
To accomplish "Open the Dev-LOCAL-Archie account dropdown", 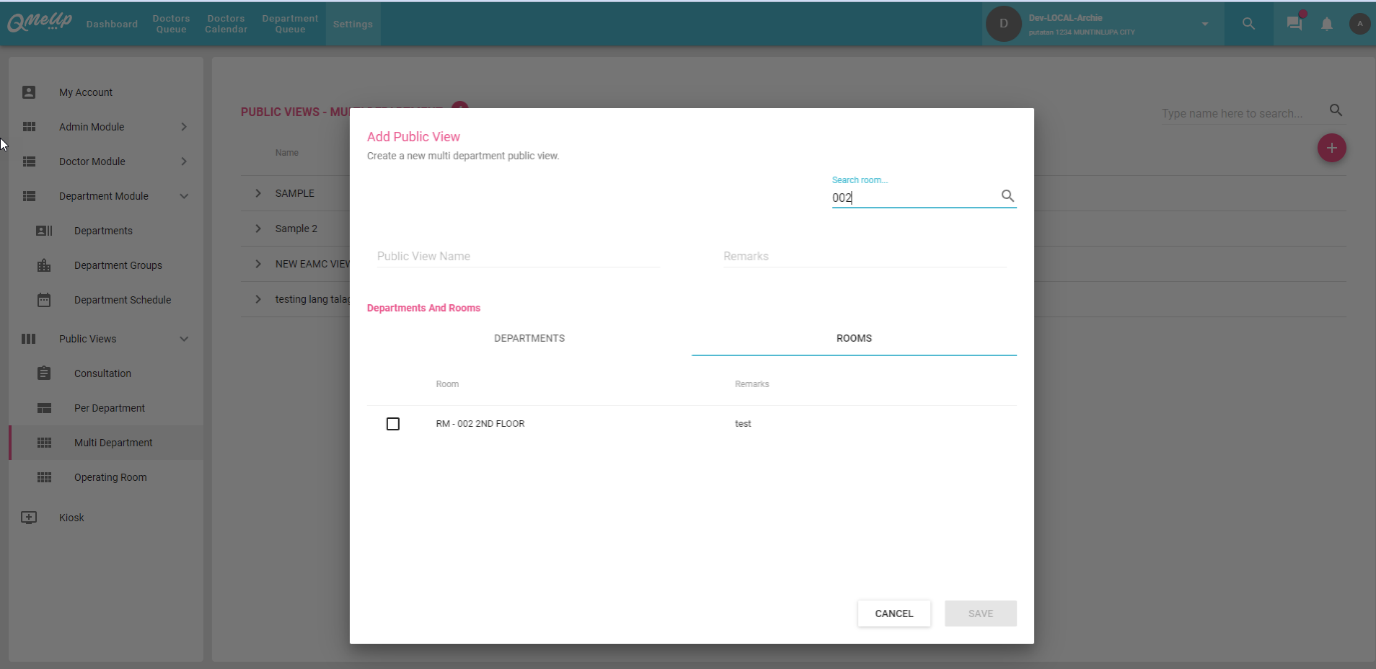I will pyautogui.click(x=1204, y=24).
